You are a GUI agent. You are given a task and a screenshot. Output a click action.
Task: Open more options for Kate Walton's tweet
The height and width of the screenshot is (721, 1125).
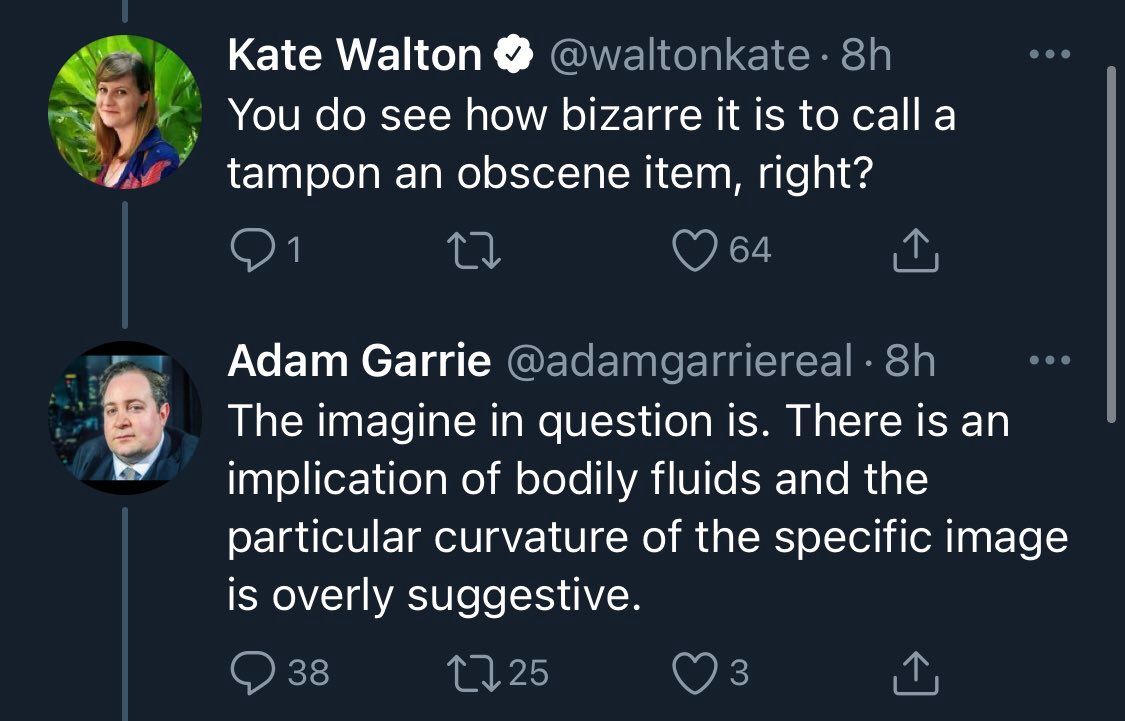(1050, 54)
